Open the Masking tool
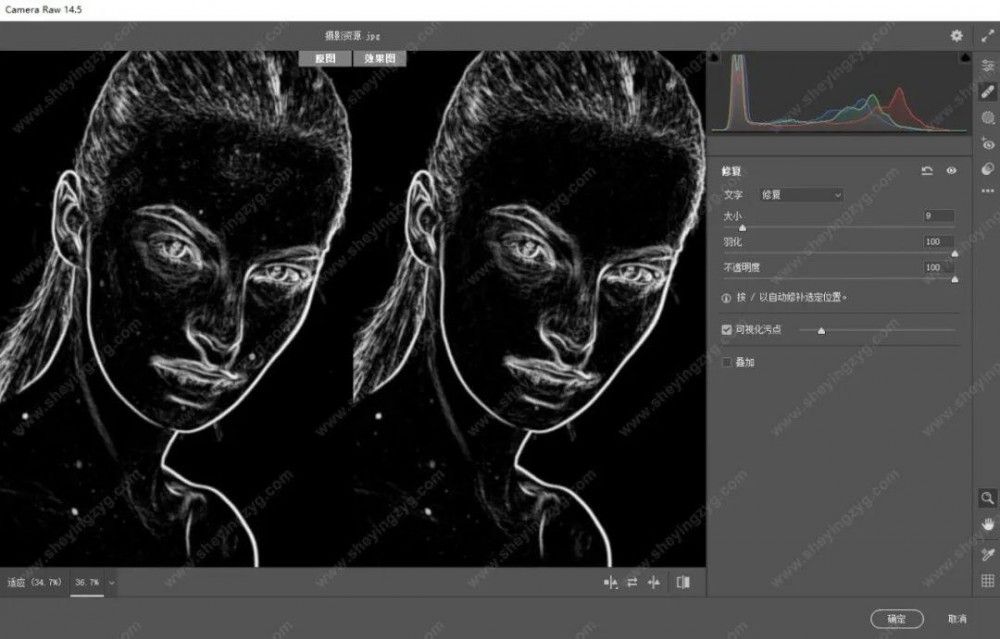 (988, 118)
